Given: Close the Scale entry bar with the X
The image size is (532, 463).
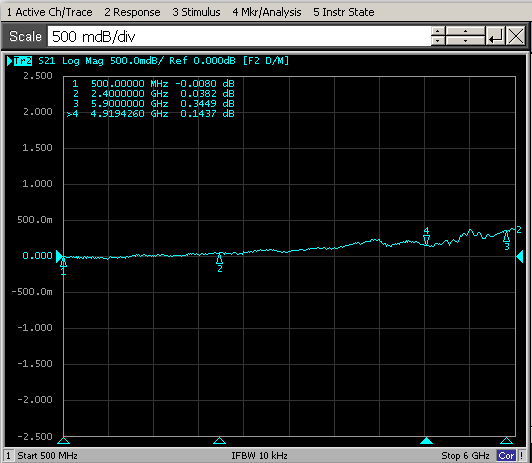Looking at the screenshot, I should (516, 36).
